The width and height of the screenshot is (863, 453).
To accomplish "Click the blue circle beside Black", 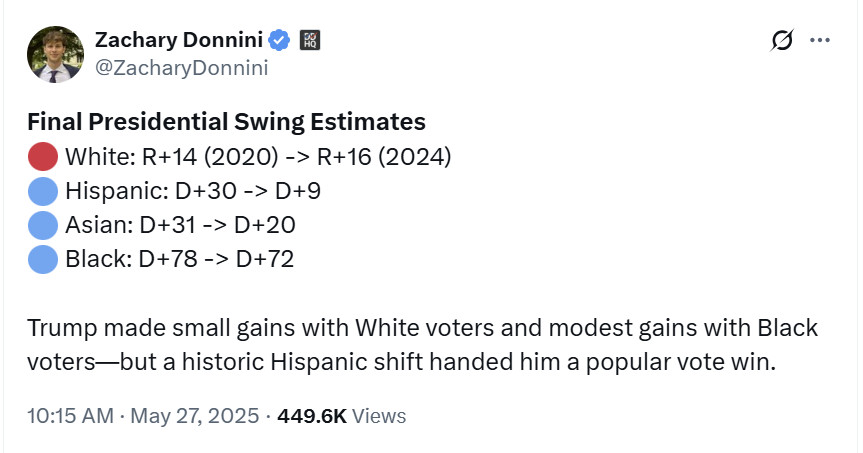I will click(x=43, y=259).
